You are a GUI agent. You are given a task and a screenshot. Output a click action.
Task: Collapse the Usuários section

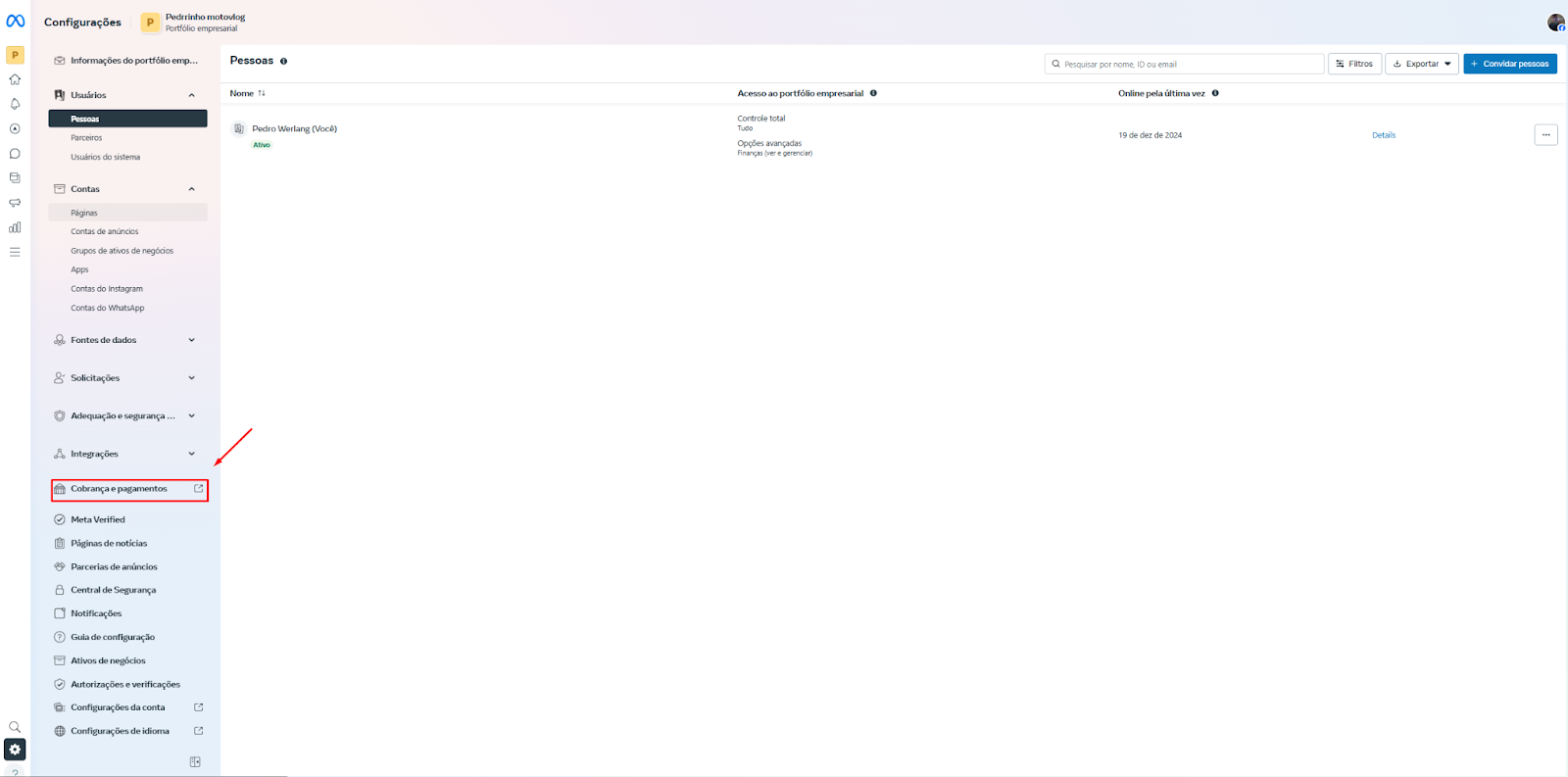tap(191, 95)
